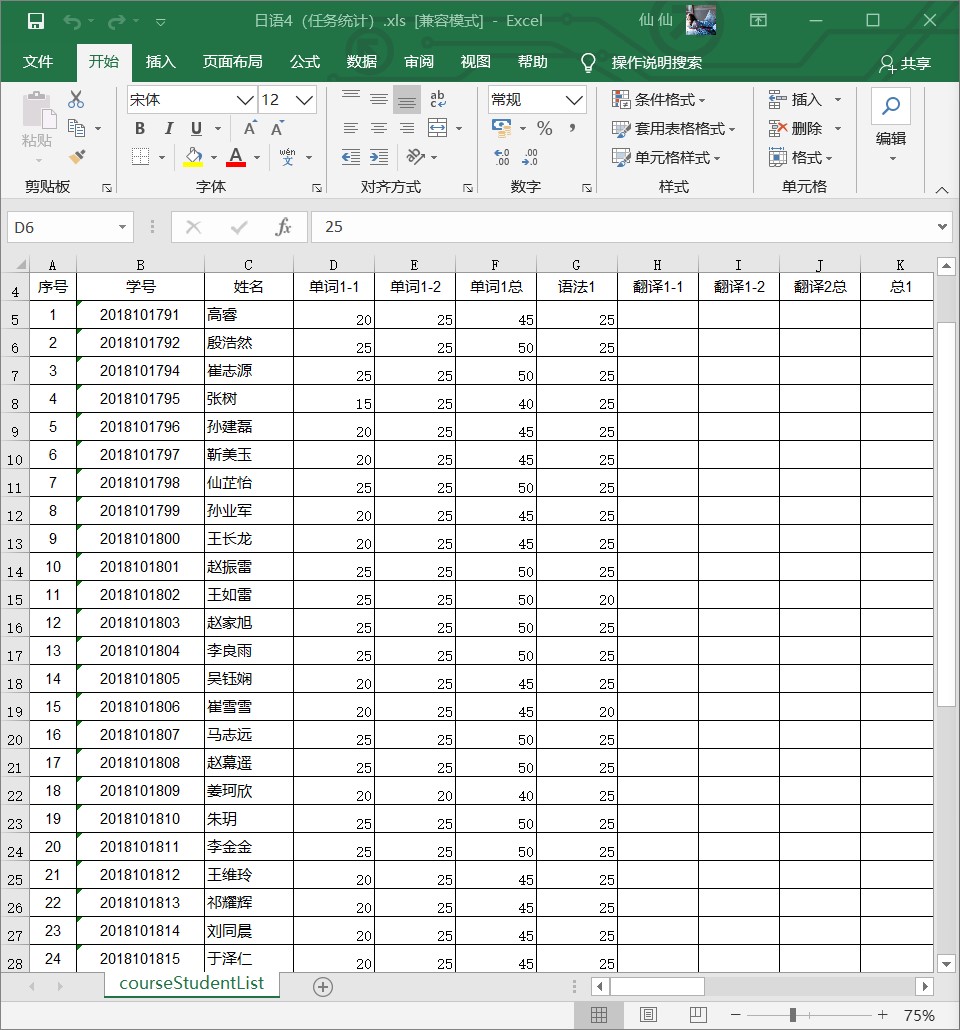Expand the number format dropdown 常规
Screen dimensions: 960x1030
[x=574, y=100]
